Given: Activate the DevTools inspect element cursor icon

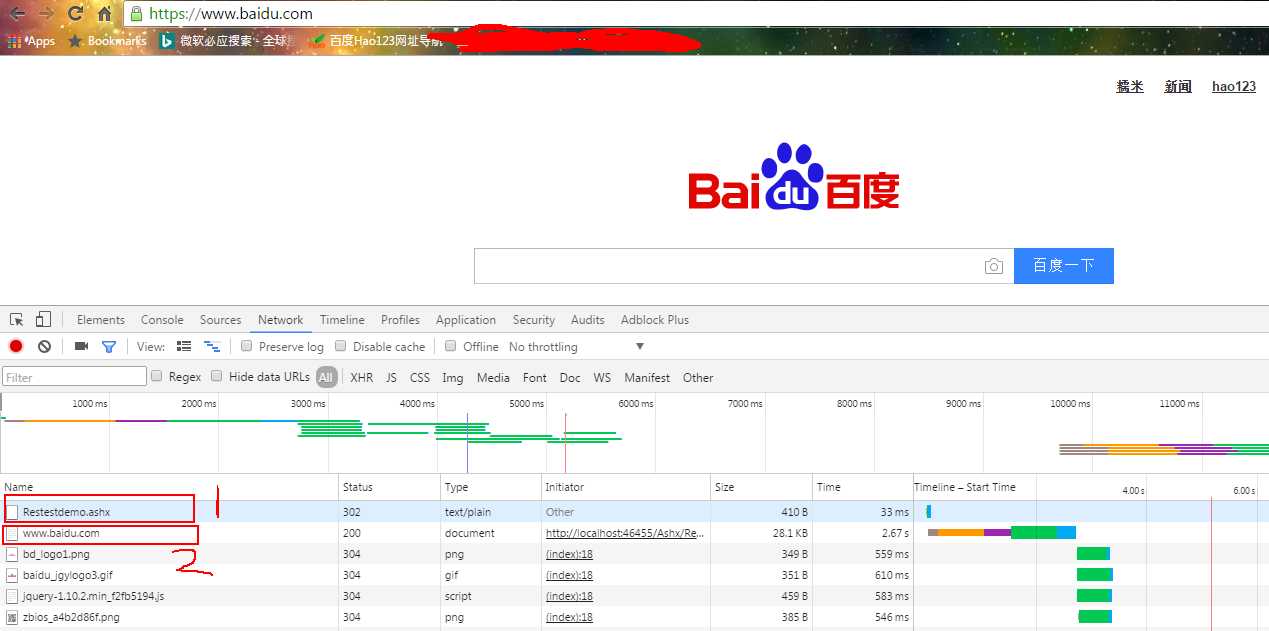Looking at the screenshot, I should pos(17,320).
